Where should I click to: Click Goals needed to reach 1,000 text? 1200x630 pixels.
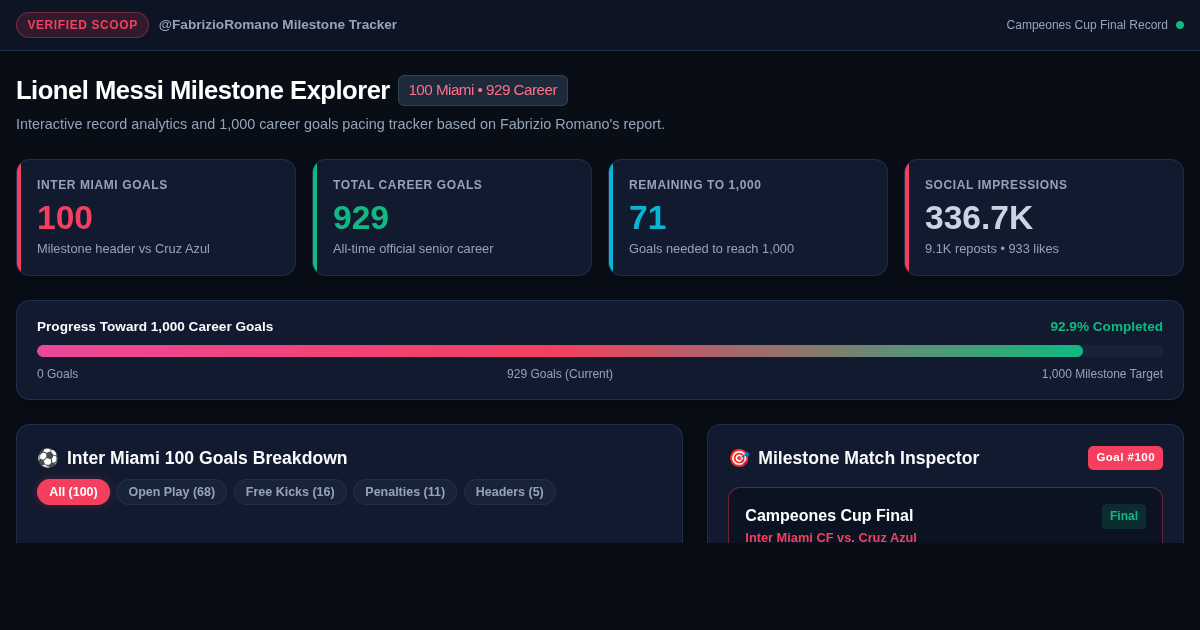point(711,248)
